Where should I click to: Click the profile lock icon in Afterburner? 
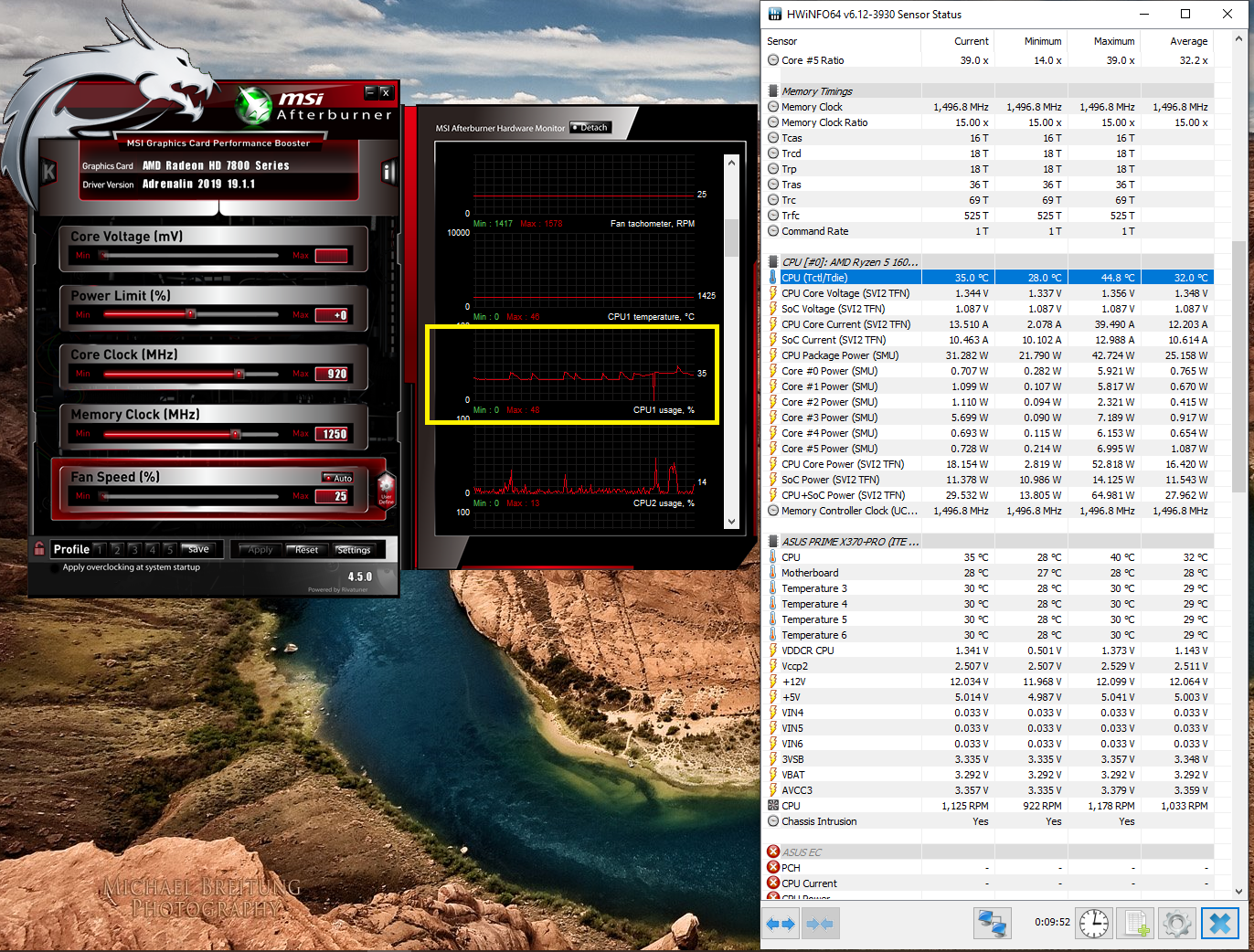[39, 549]
